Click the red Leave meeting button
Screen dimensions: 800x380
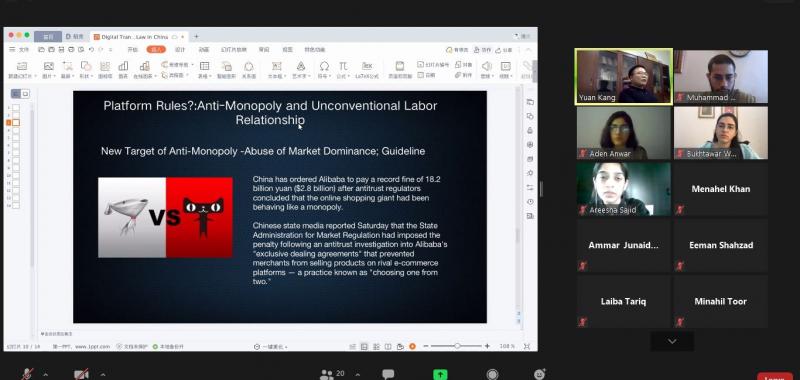click(x=774, y=376)
